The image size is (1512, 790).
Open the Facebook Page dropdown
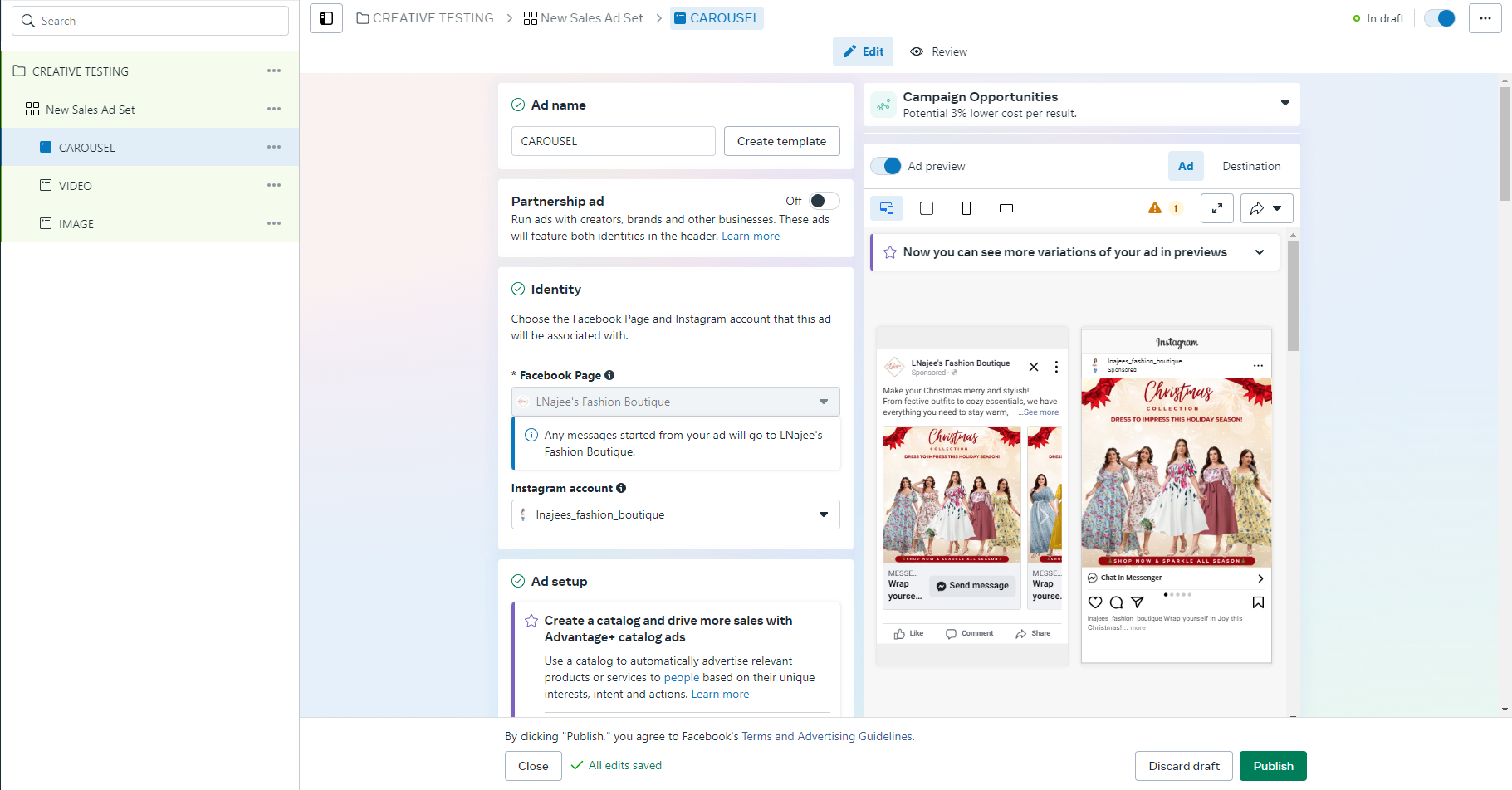[676, 402]
